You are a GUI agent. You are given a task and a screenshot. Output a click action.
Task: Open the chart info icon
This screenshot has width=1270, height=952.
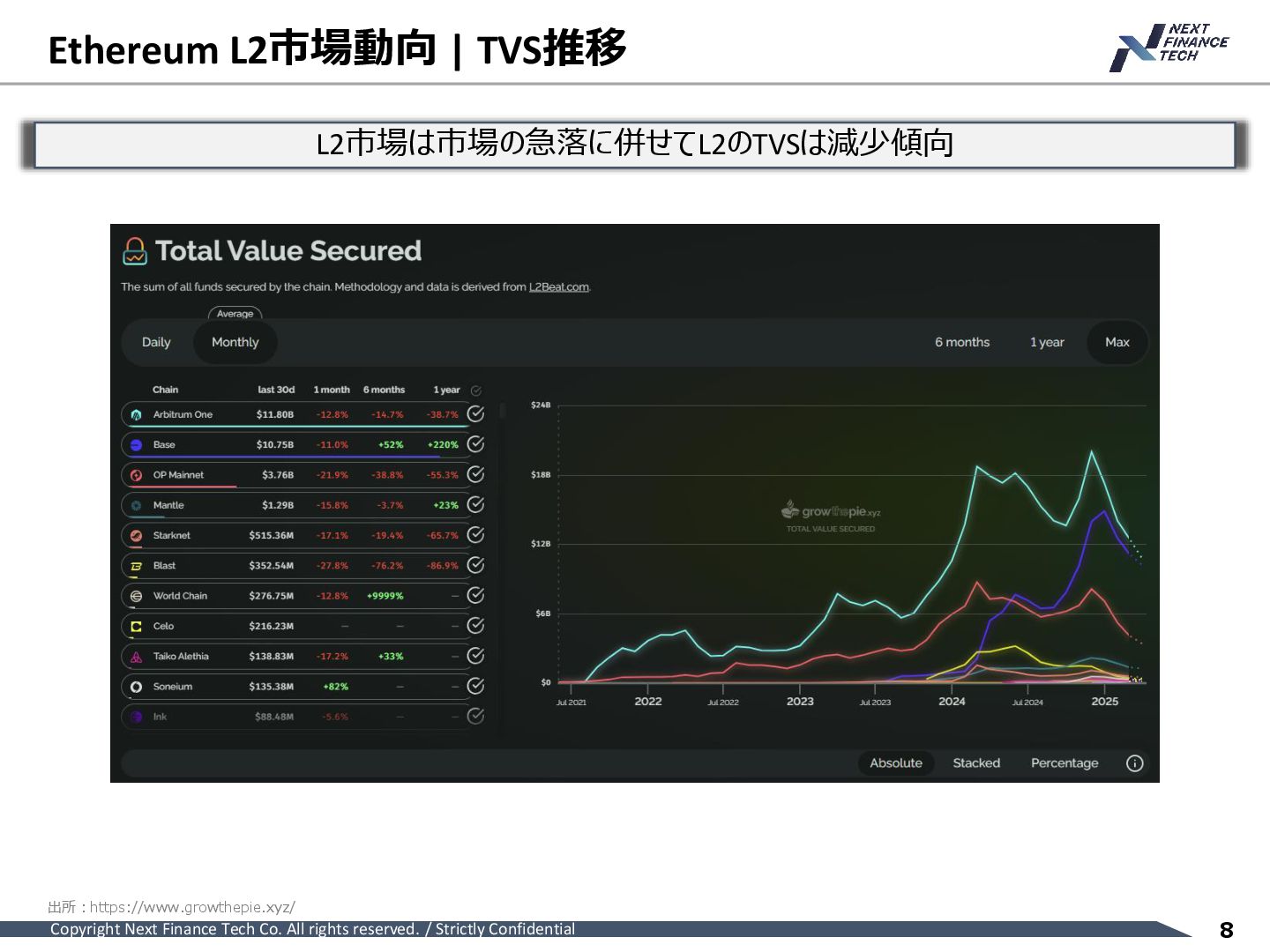point(1135,763)
